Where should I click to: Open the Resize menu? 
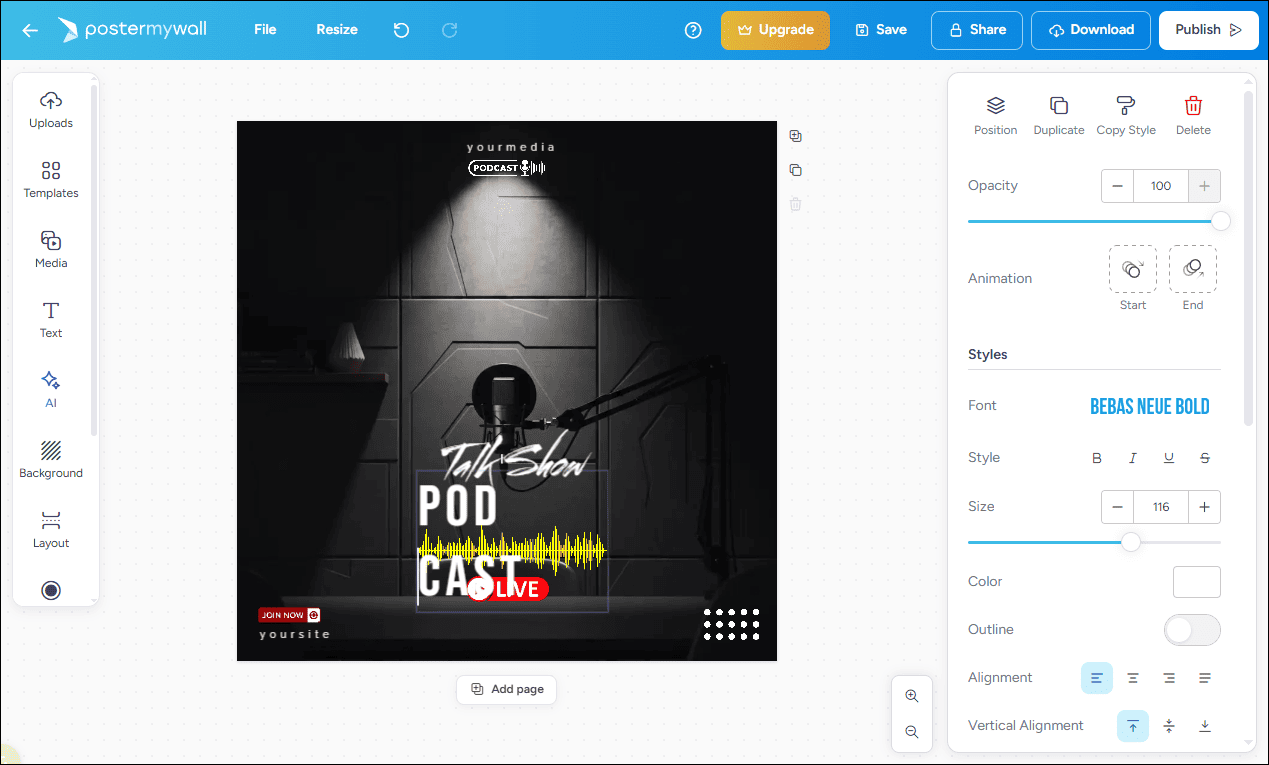pyautogui.click(x=336, y=30)
